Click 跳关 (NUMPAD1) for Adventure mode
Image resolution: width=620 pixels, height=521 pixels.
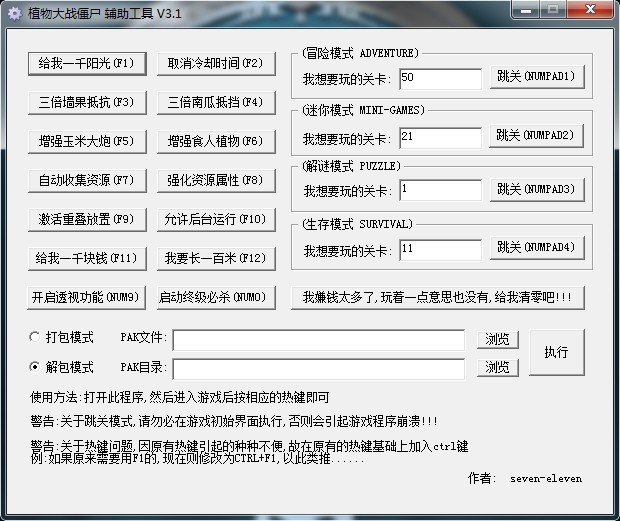click(x=537, y=77)
